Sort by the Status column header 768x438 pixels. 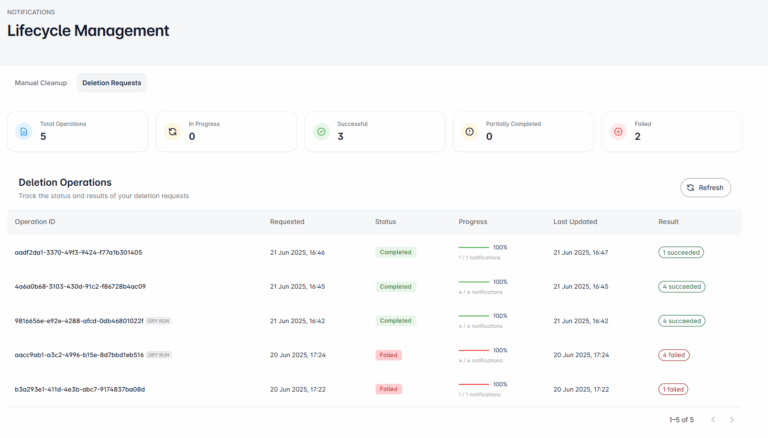pyautogui.click(x=386, y=221)
